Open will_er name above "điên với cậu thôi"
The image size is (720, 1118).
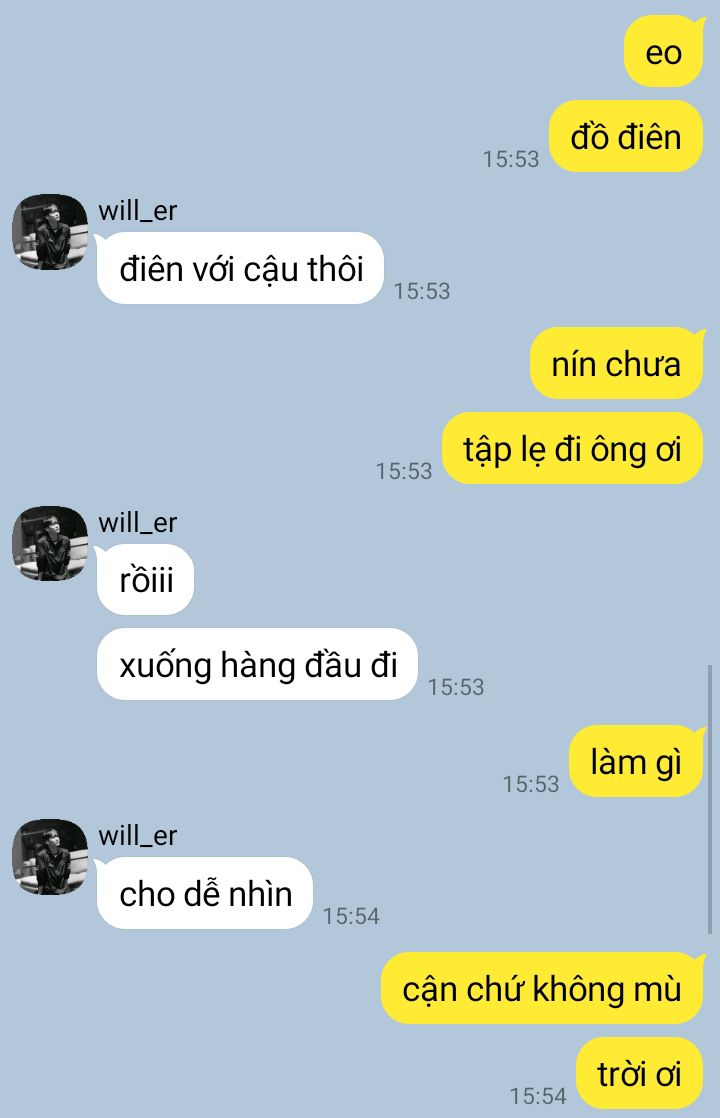[x=138, y=210]
